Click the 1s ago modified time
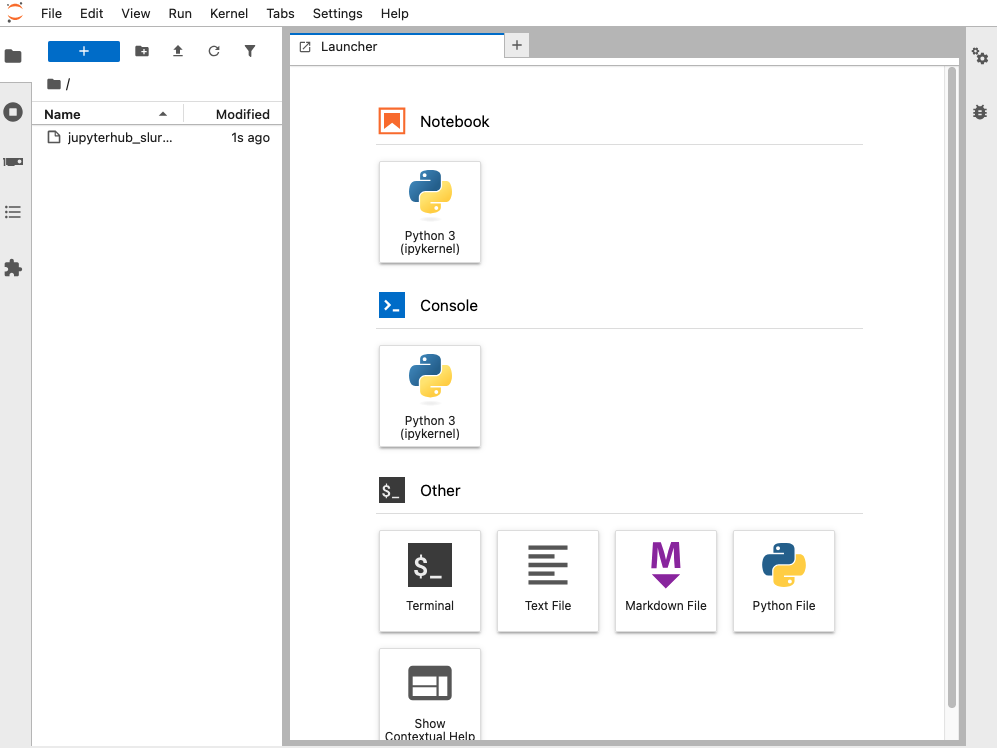This screenshot has width=997, height=748. click(x=251, y=137)
